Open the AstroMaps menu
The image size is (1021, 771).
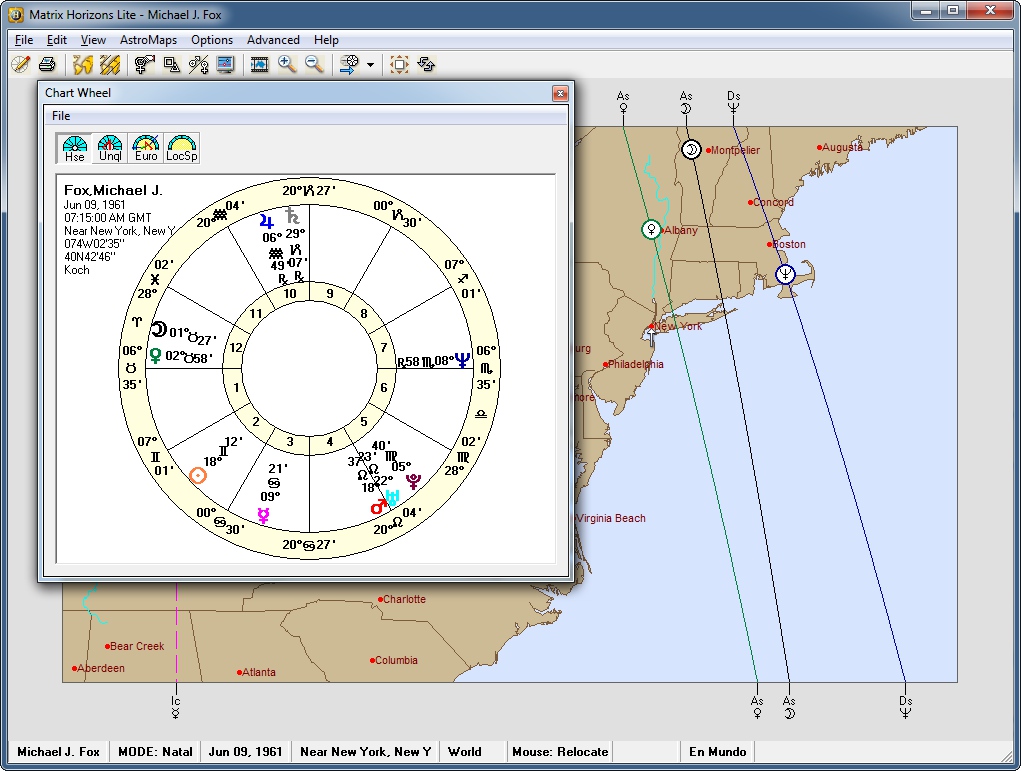pos(148,40)
